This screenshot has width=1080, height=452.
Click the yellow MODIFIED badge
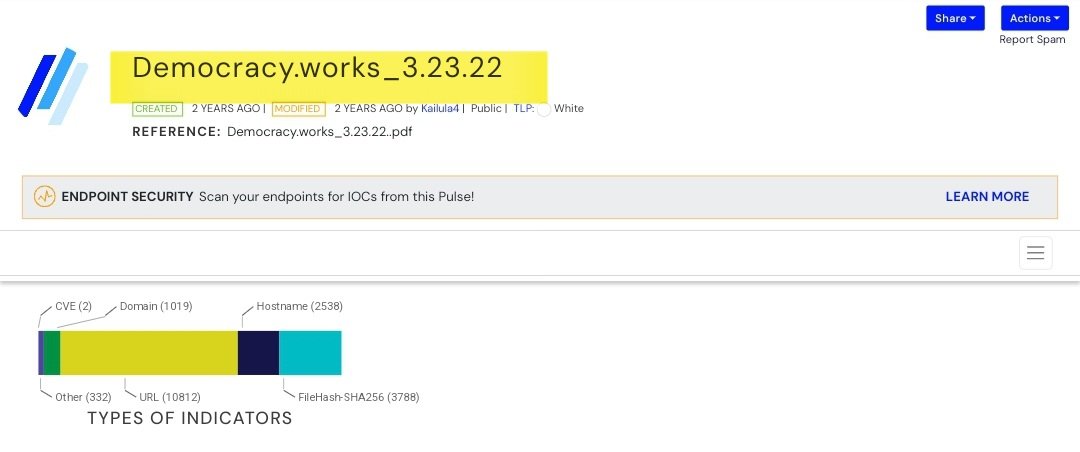pyautogui.click(x=298, y=109)
